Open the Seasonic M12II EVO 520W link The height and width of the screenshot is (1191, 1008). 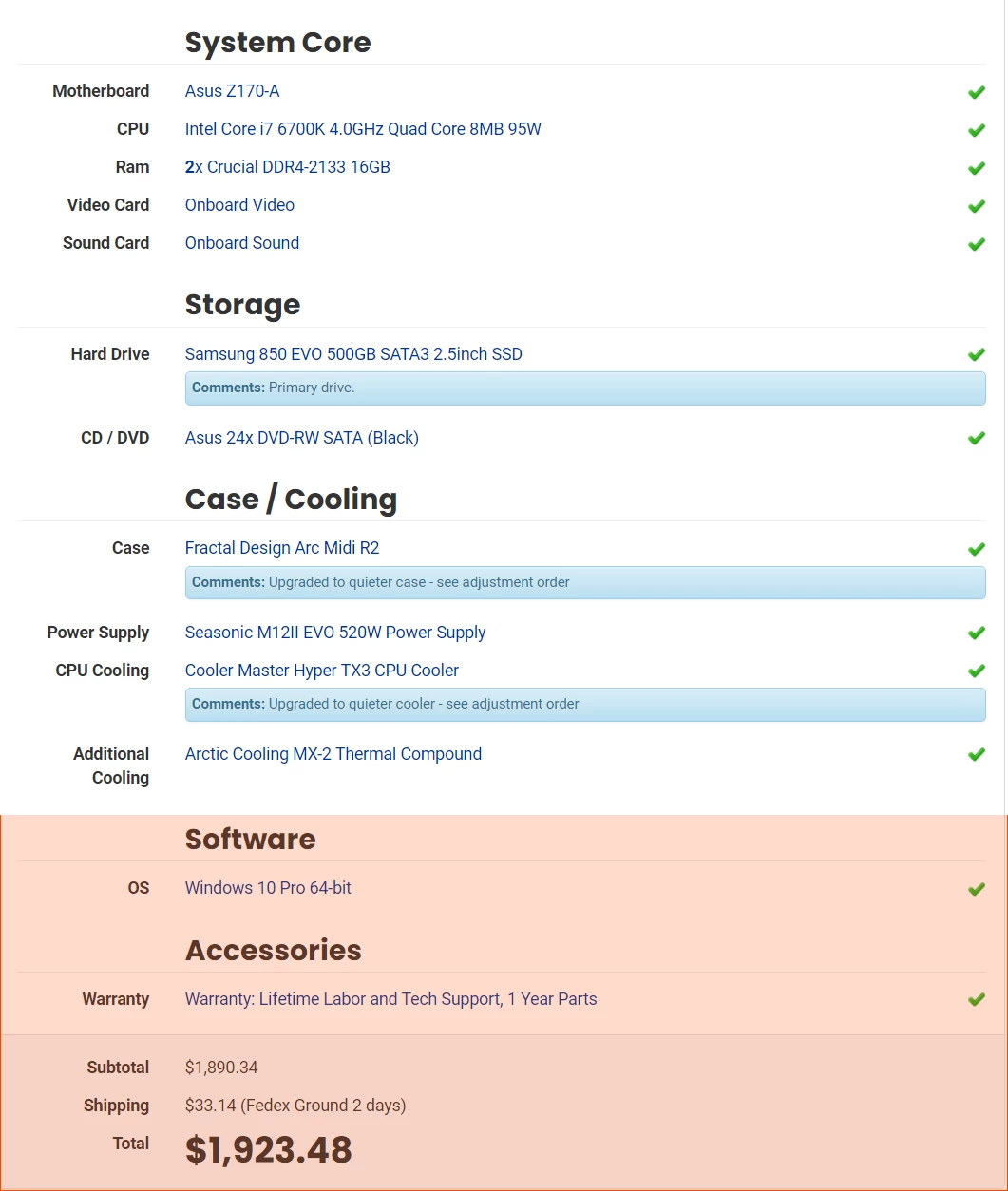point(335,633)
